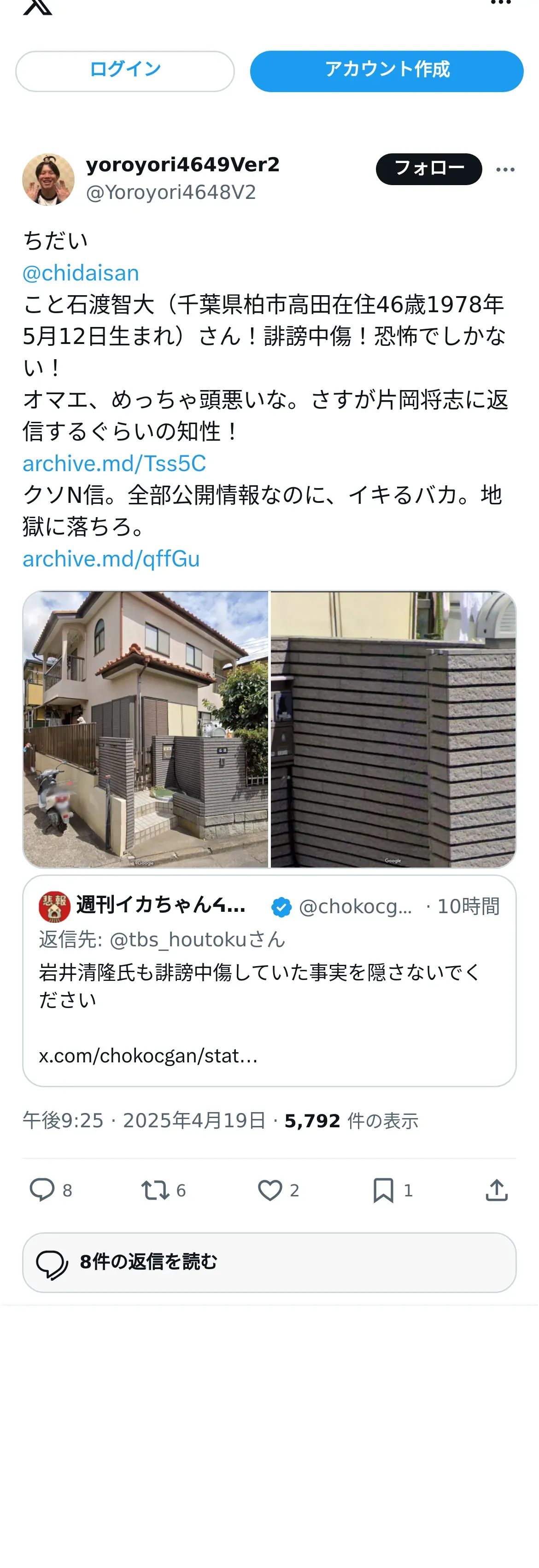Open the x.com/chokocgan quoted link
Viewport: 539px width, 1568px height.
(148, 1055)
